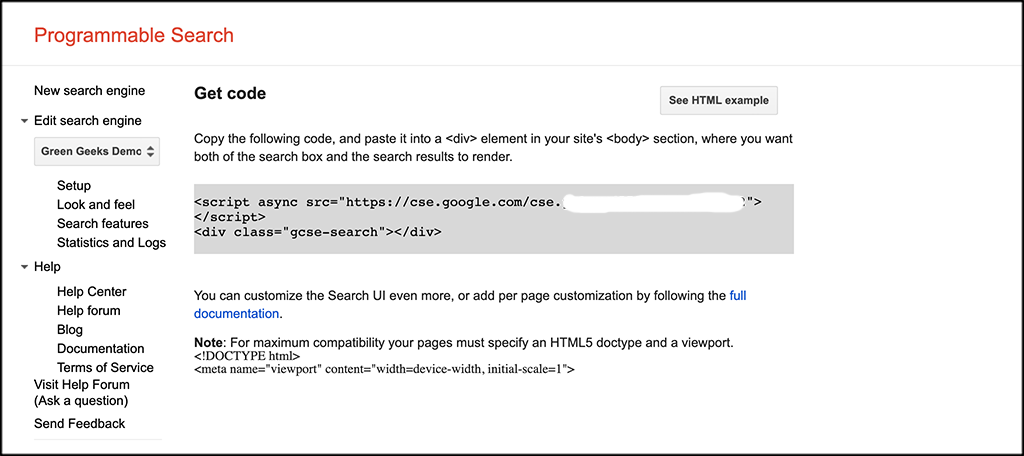Open the Blog link
The width and height of the screenshot is (1024, 456).
coord(70,329)
